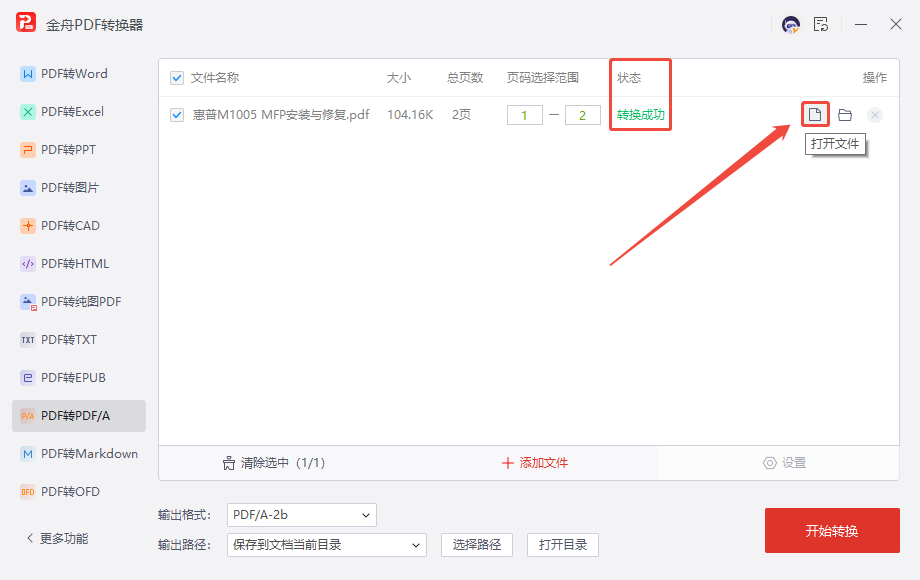Minimize the converter window

[861, 25]
